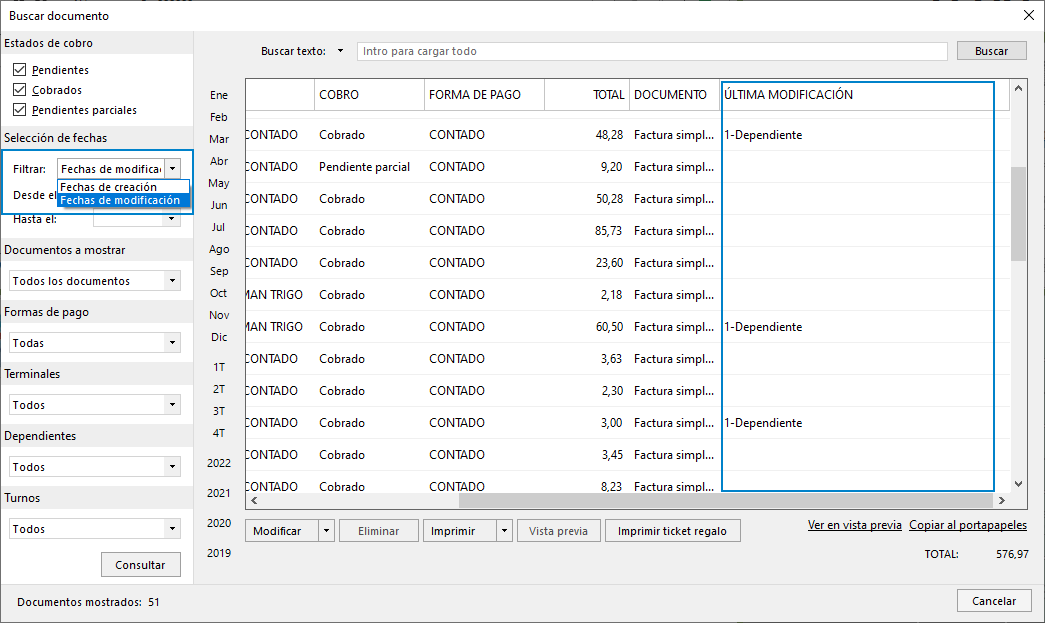This screenshot has height=623, width=1045.
Task: Select fourth quarter 4T
Action: tap(219, 432)
